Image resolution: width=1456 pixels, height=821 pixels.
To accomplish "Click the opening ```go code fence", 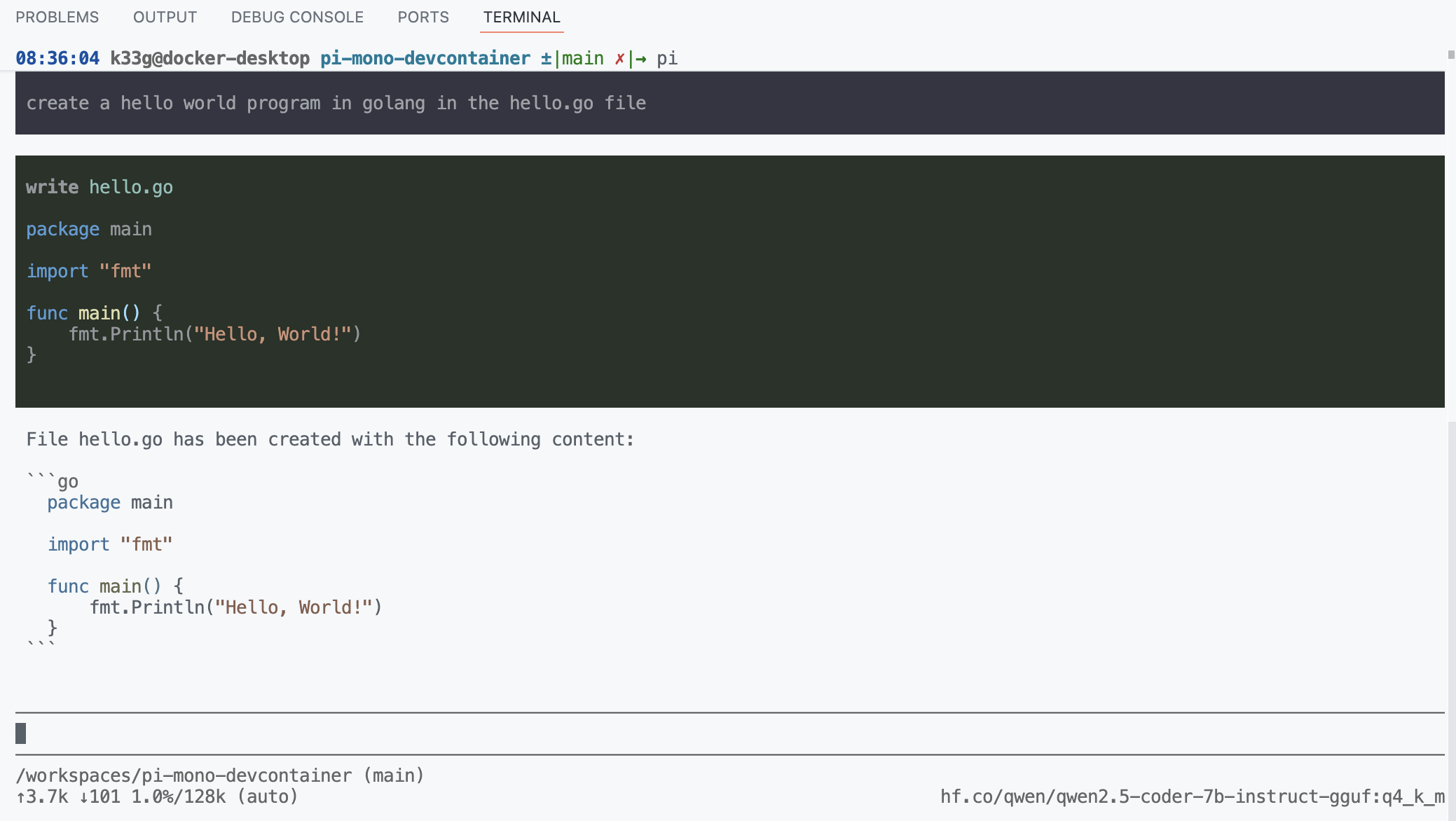I will [53, 481].
